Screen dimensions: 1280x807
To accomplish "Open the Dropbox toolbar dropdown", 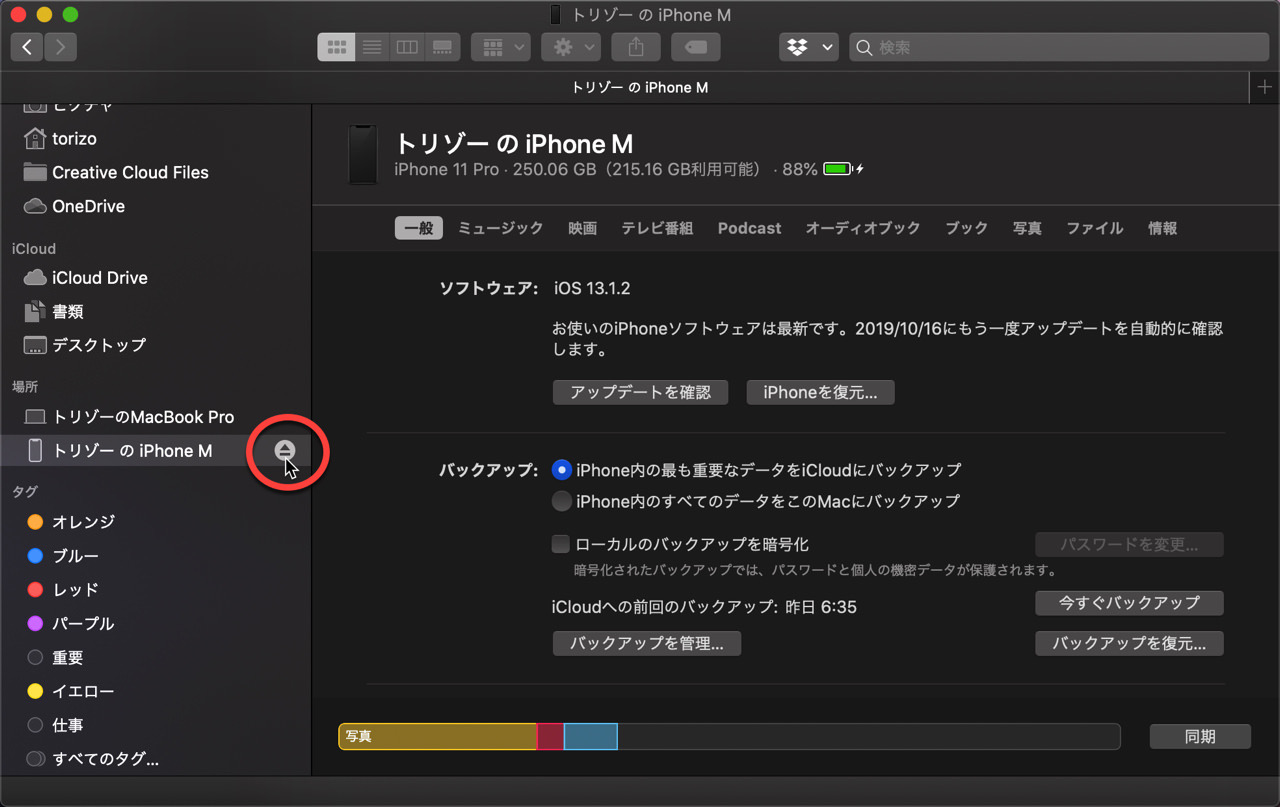I will point(808,47).
